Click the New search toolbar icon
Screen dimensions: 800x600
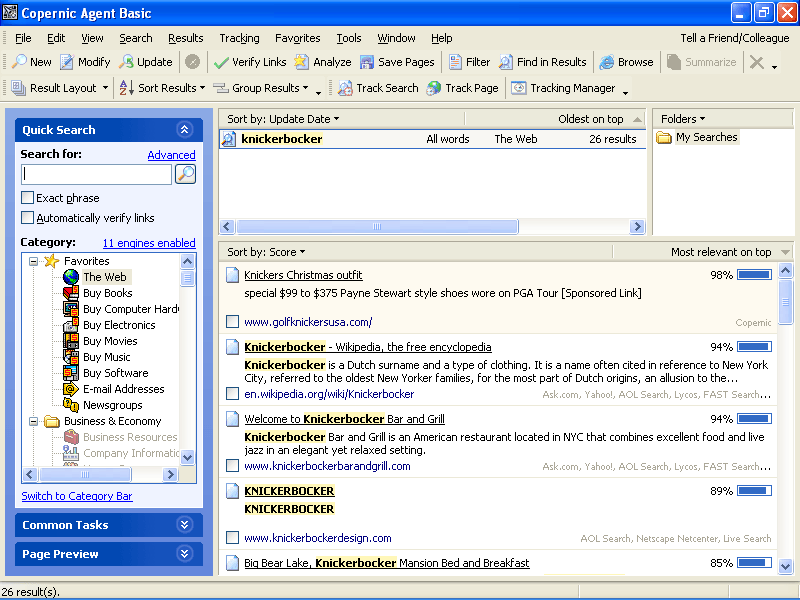click(x=19, y=62)
